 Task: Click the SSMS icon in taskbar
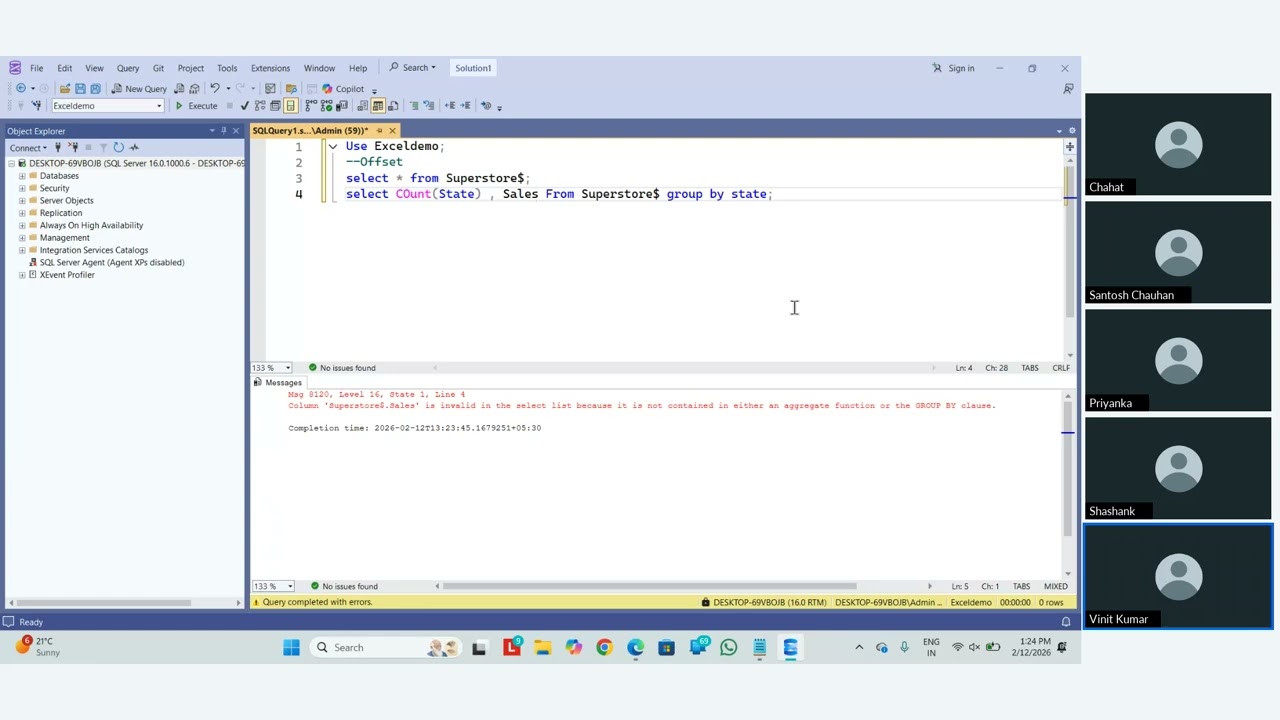click(x=790, y=648)
